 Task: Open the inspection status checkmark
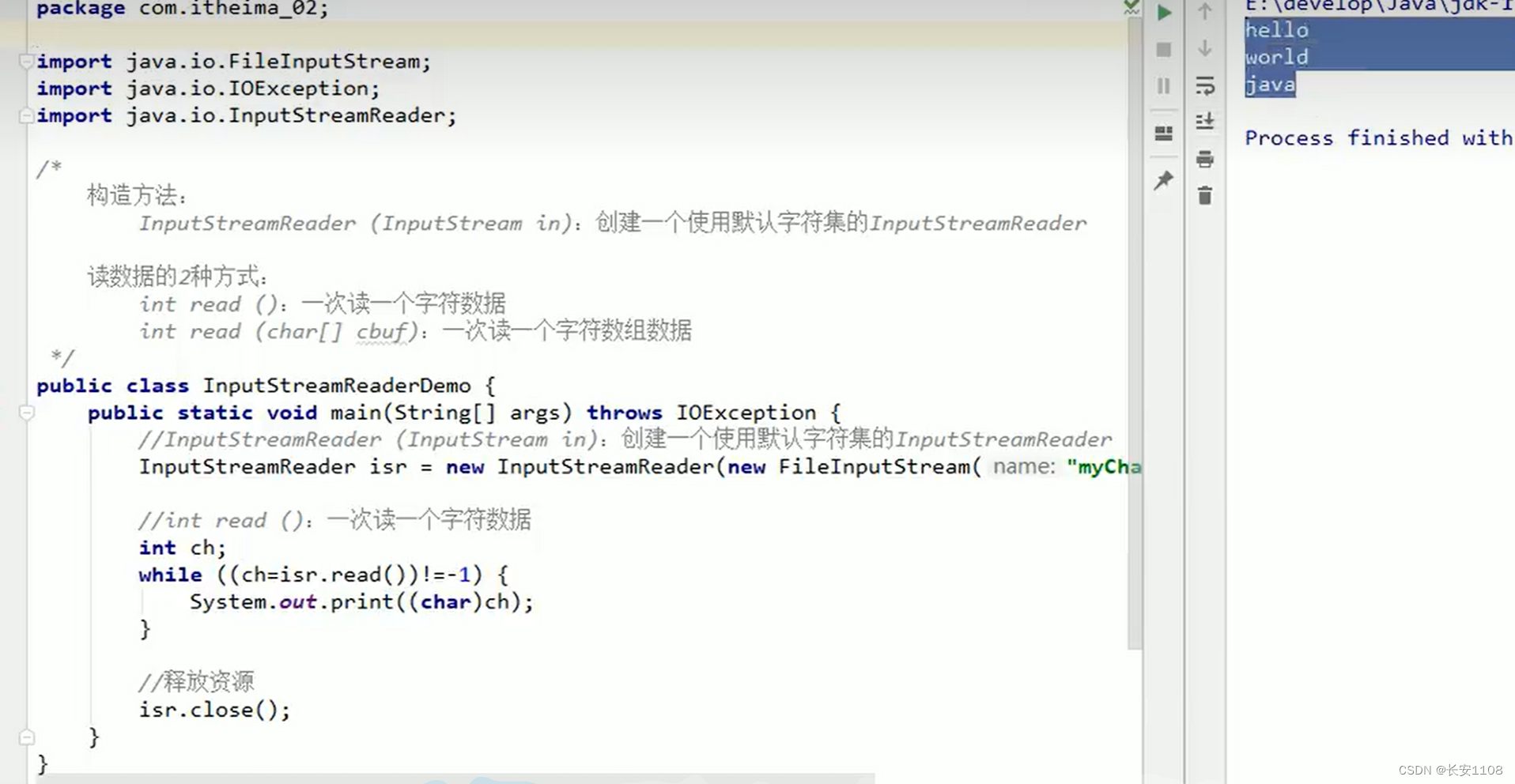1132,7
